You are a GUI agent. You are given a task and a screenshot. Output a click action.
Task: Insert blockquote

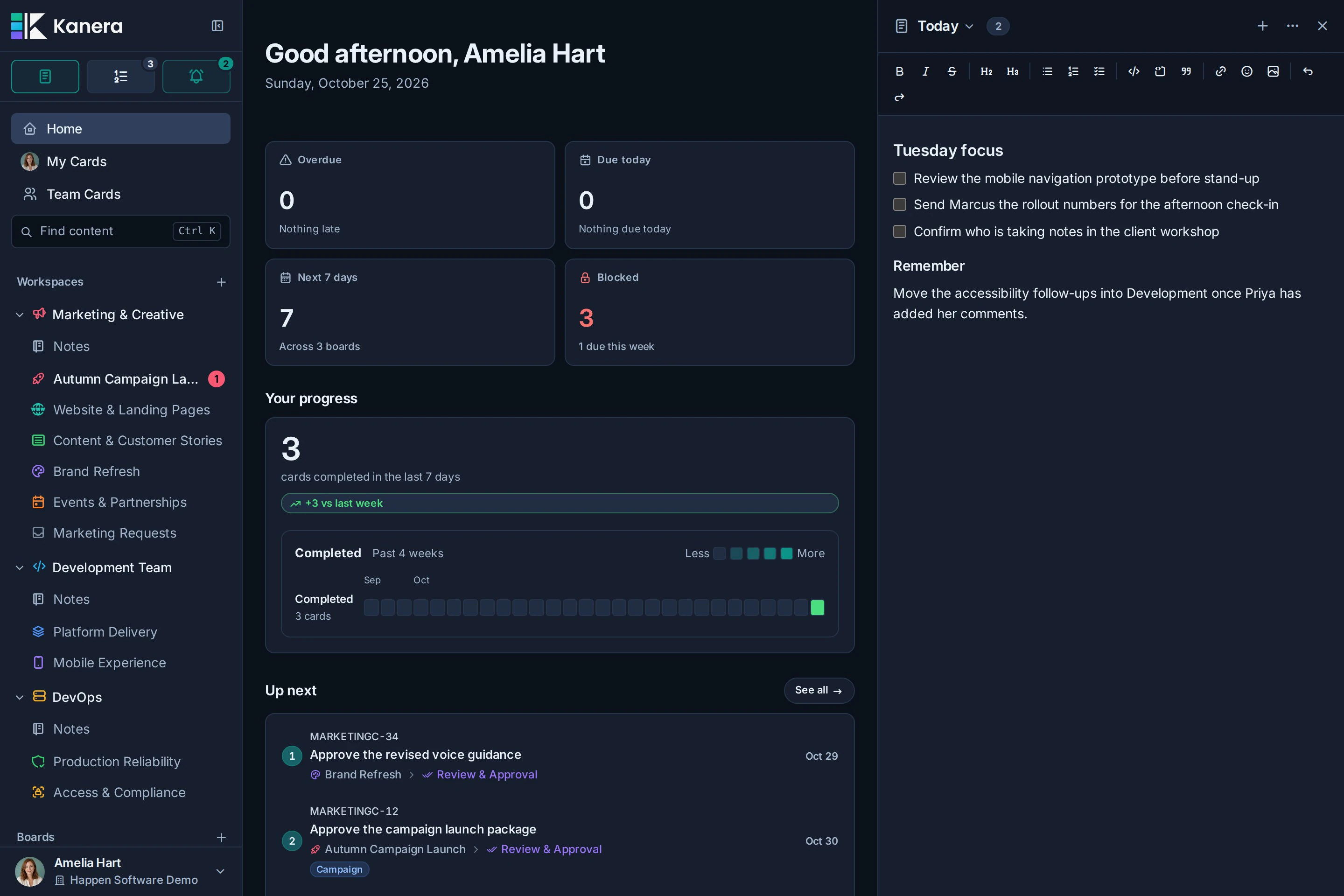point(1186,71)
